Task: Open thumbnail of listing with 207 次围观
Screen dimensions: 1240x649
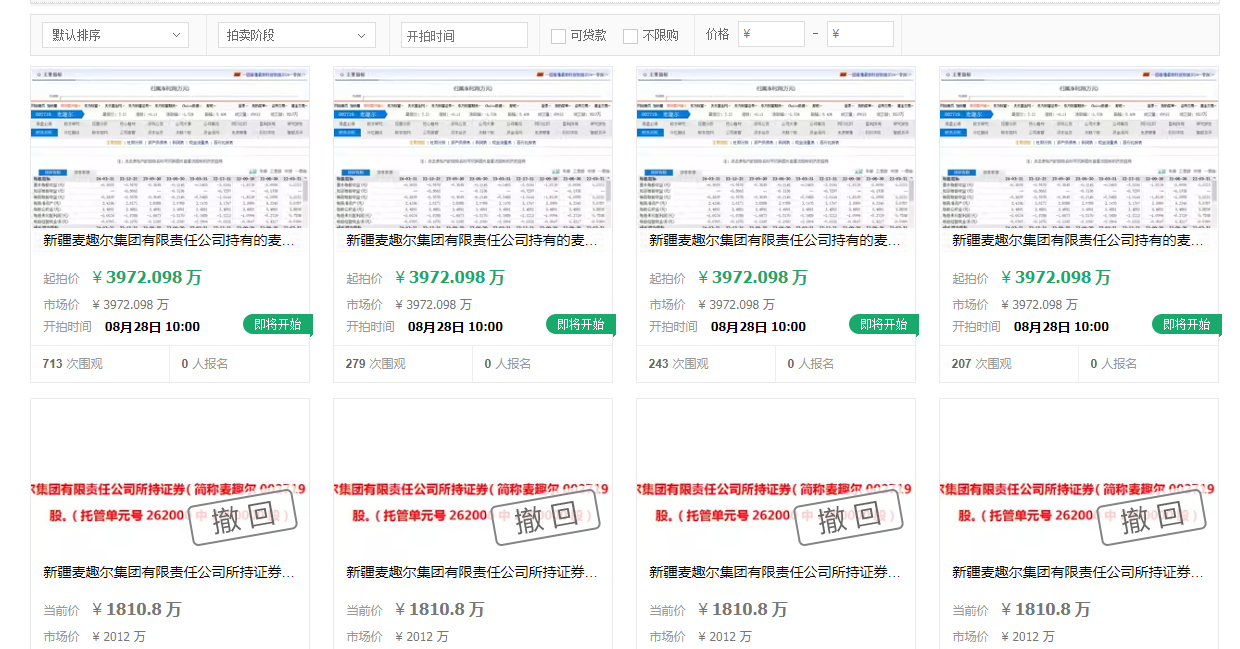Action: pos(1079,148)
